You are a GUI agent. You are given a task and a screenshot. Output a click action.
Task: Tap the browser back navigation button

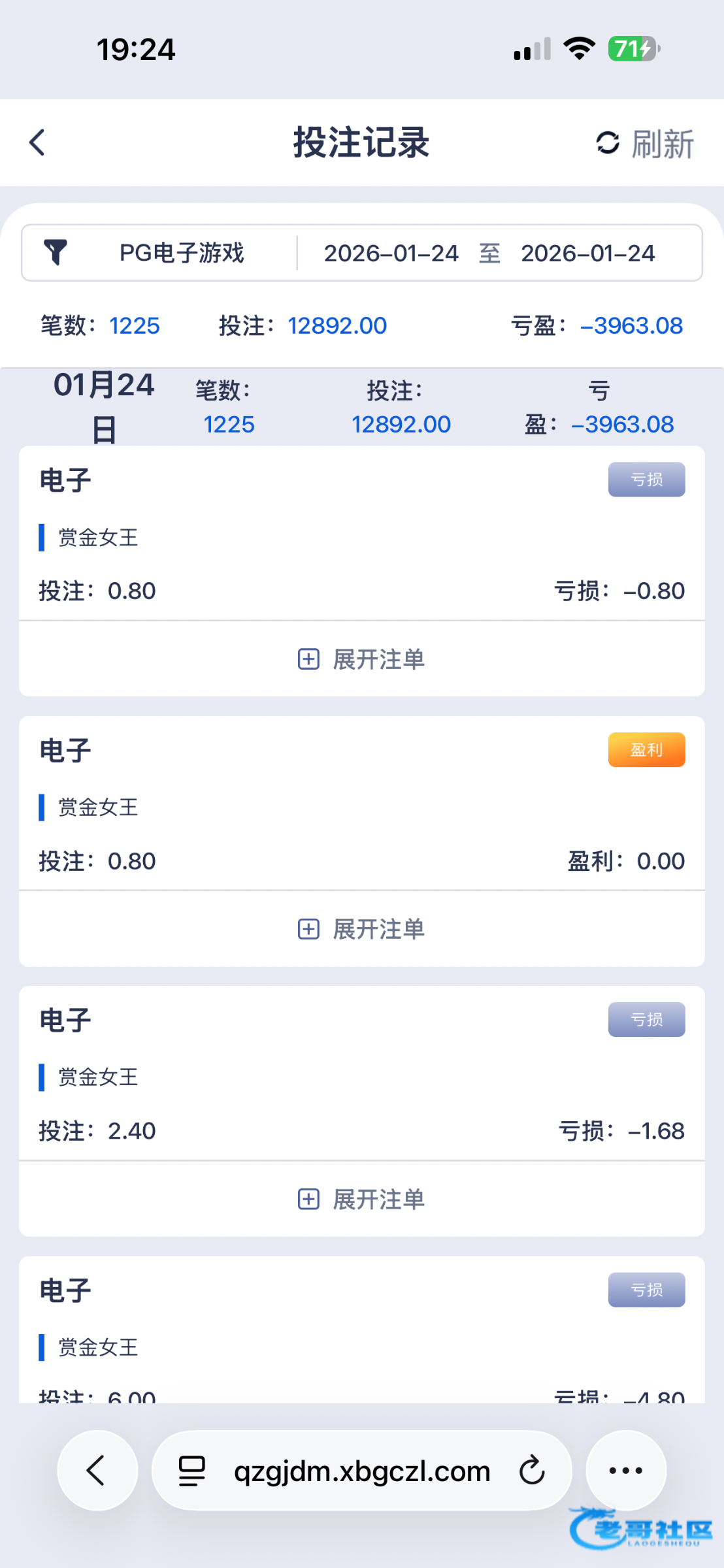(x=97, y=1471)
